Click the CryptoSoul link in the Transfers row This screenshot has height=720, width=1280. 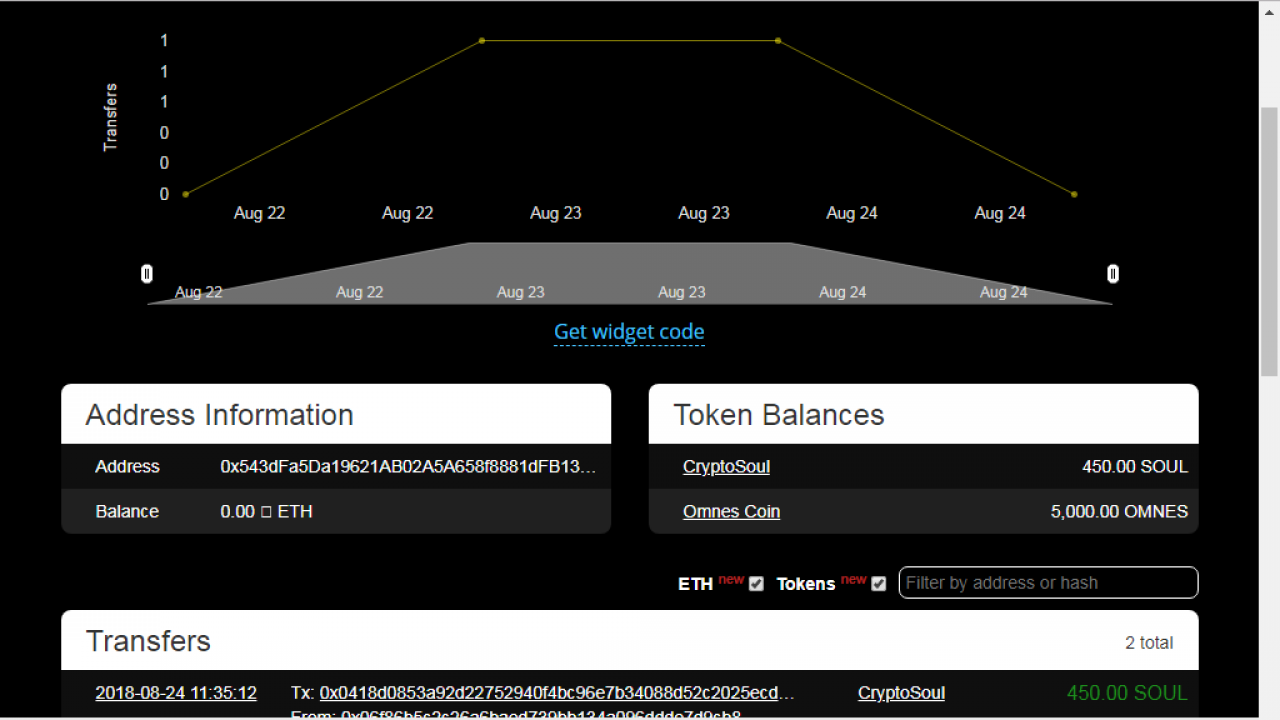tap(901, 693)
